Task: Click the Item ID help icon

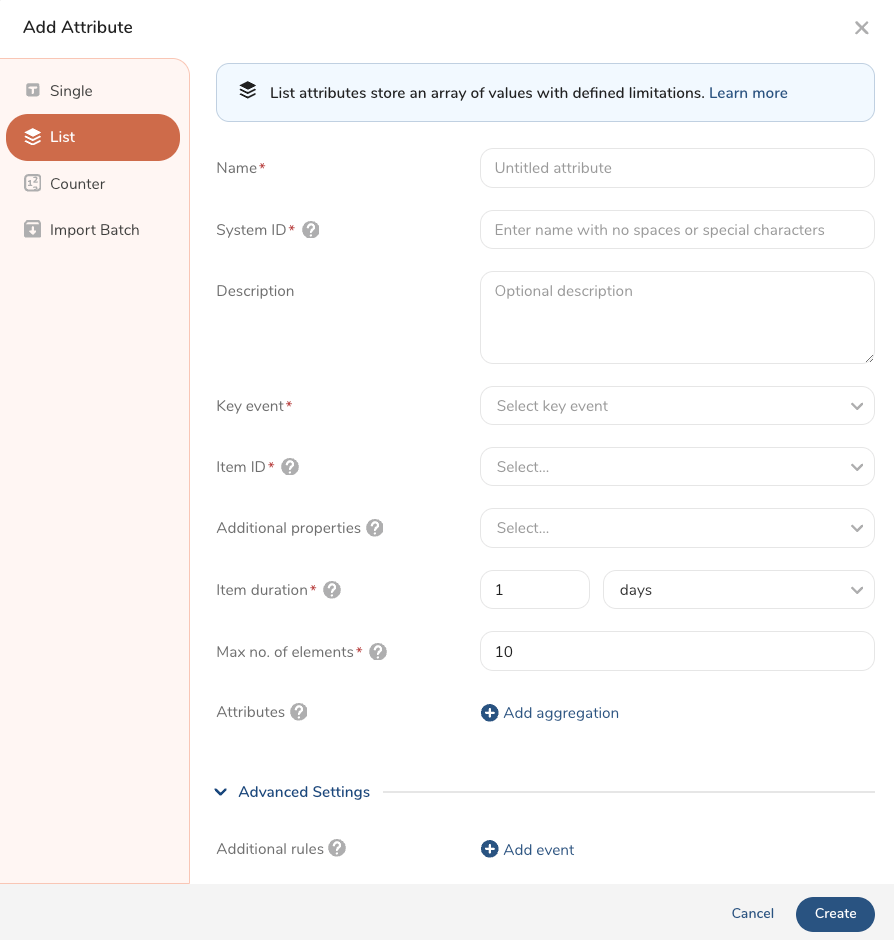Action: pos(290,467)
